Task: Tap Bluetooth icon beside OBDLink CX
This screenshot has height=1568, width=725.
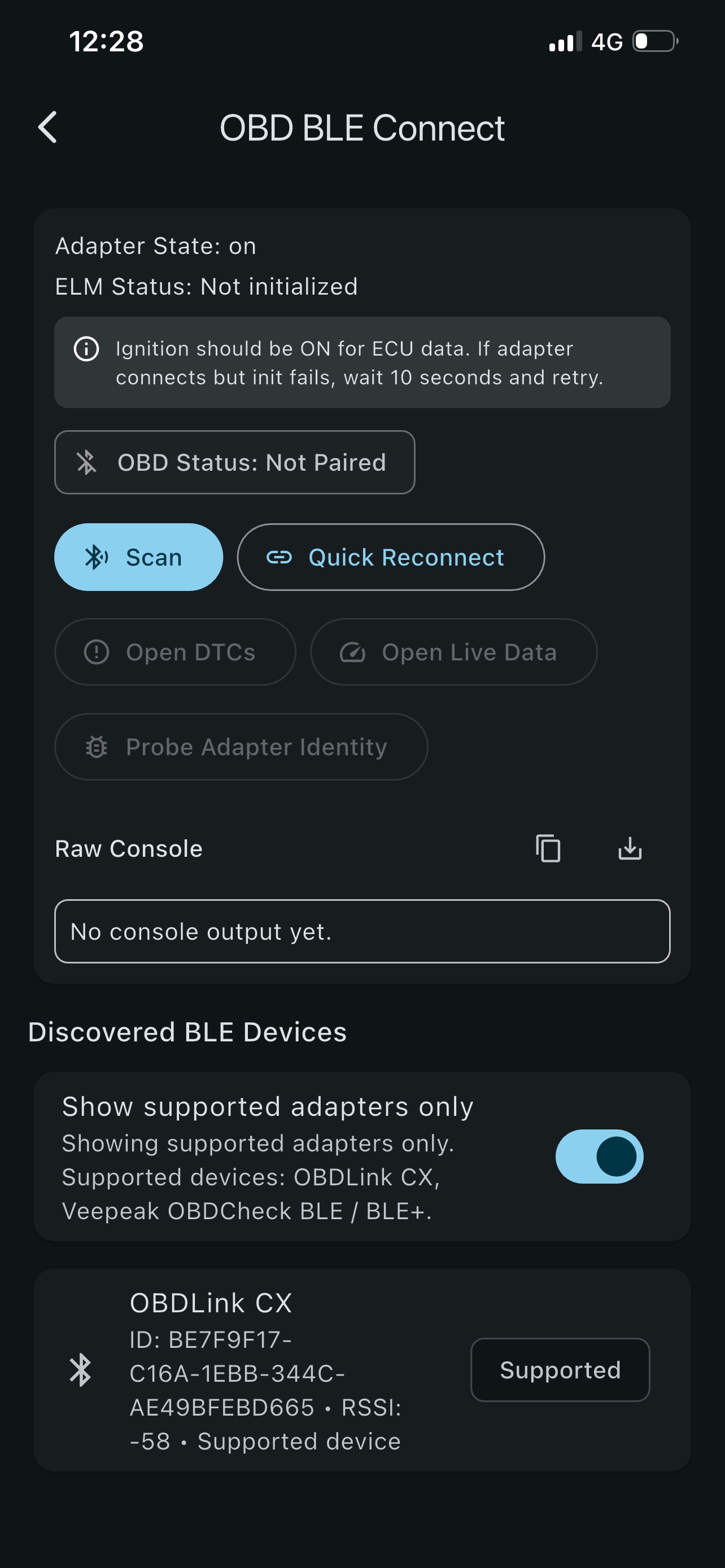Action: (x=80, y=1370)
